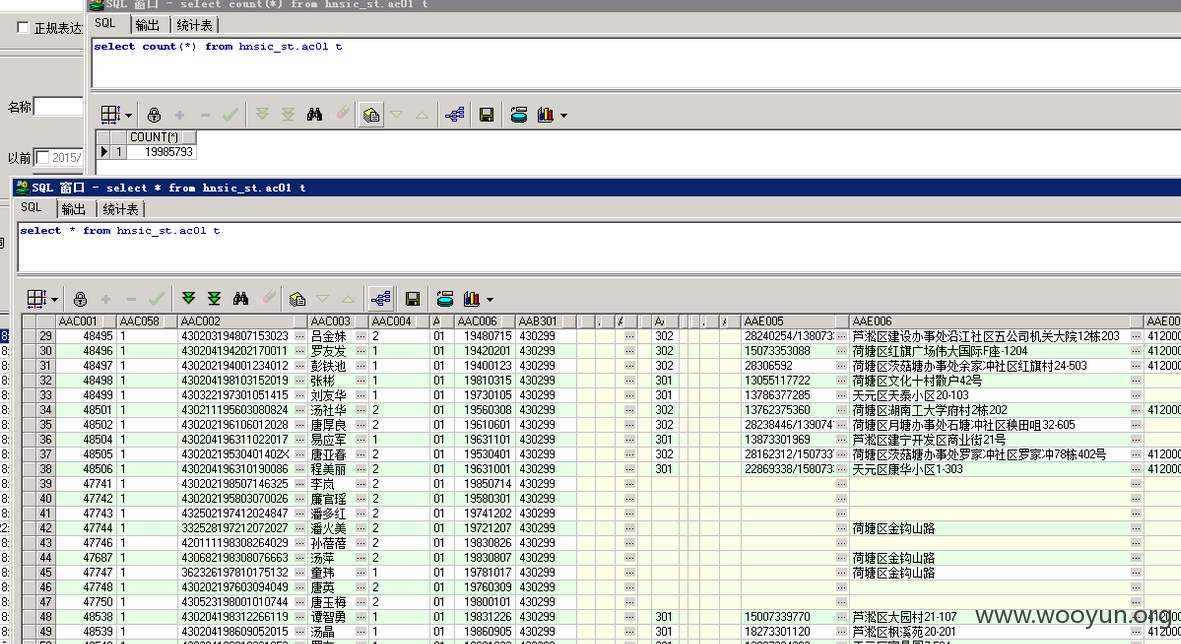Switch to 统计表 tab in count(*) window
This screenshot has width=1181, height=644.
click(x=194, y=25)
